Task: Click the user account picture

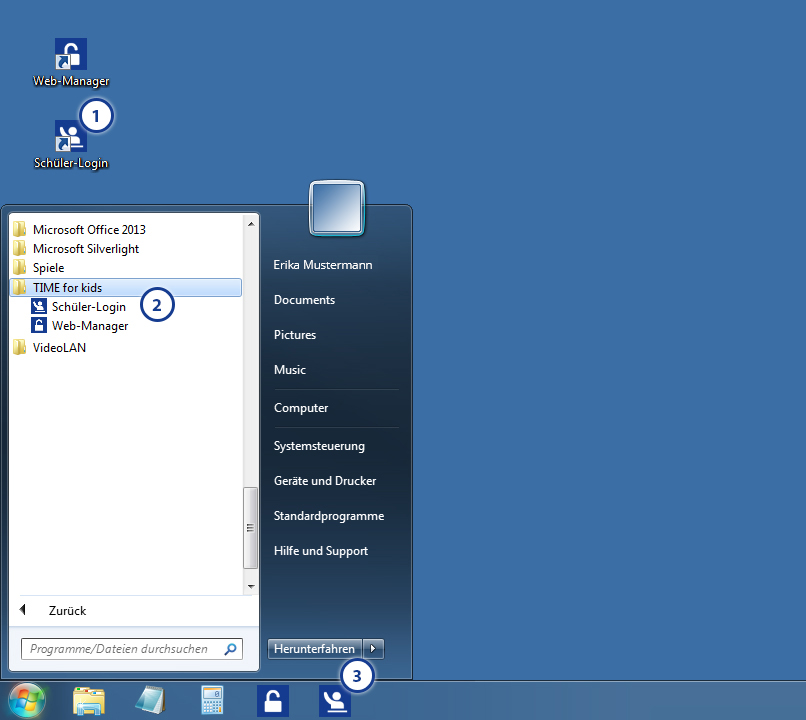Action: 337,208
